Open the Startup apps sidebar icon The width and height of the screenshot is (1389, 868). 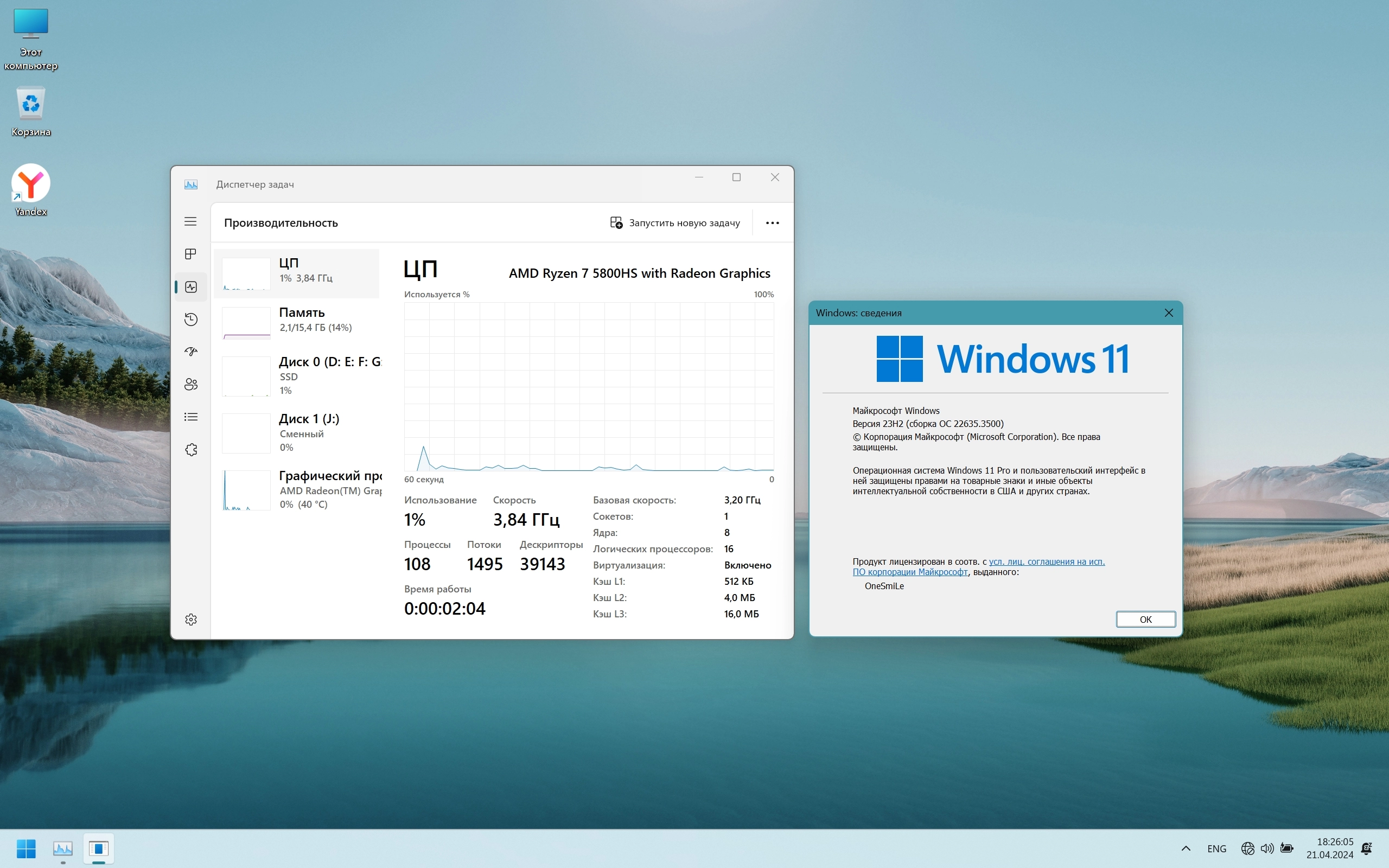click(190, 352)
